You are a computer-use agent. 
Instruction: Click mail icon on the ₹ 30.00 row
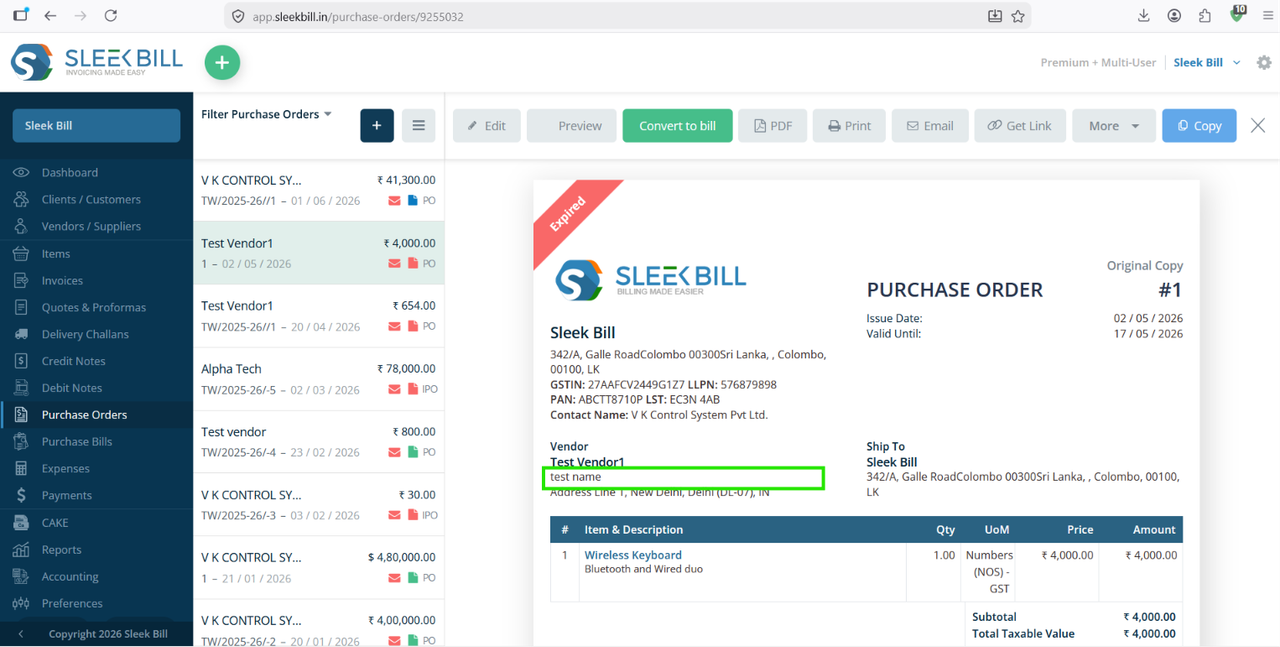click(x=394, y=515)
